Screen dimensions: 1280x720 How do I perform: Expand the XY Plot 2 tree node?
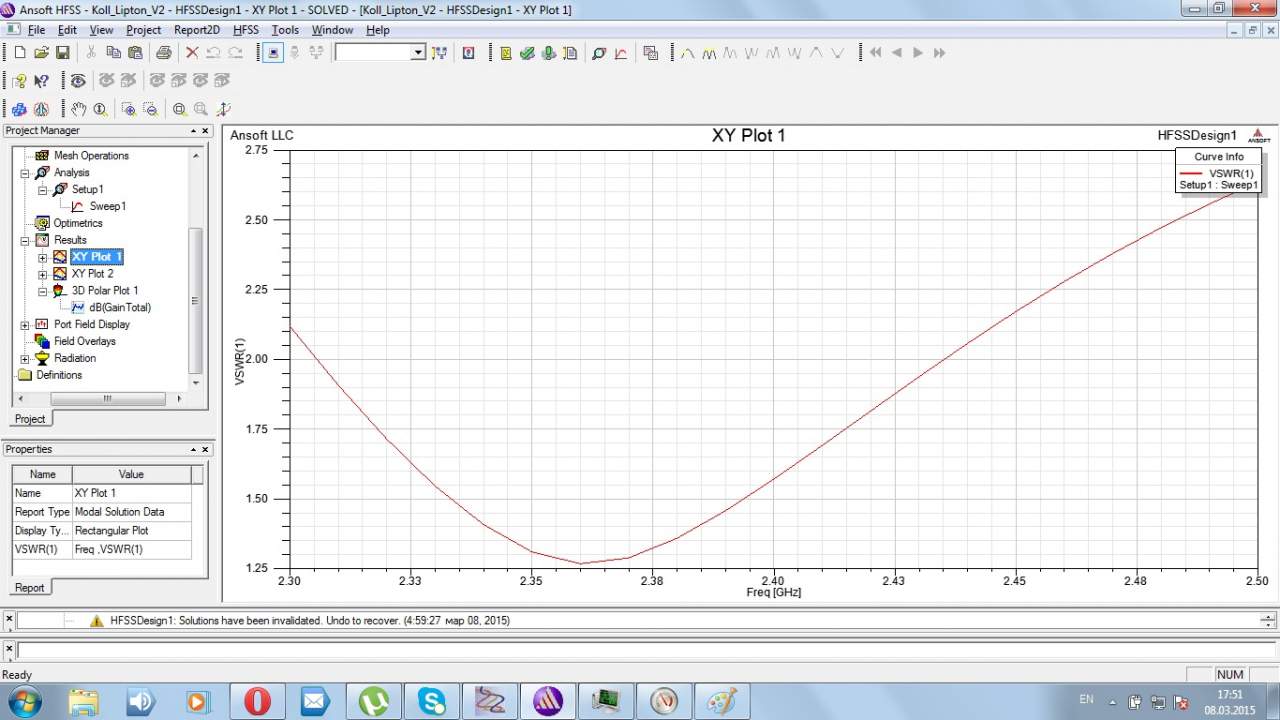click(x=42, y=274)
